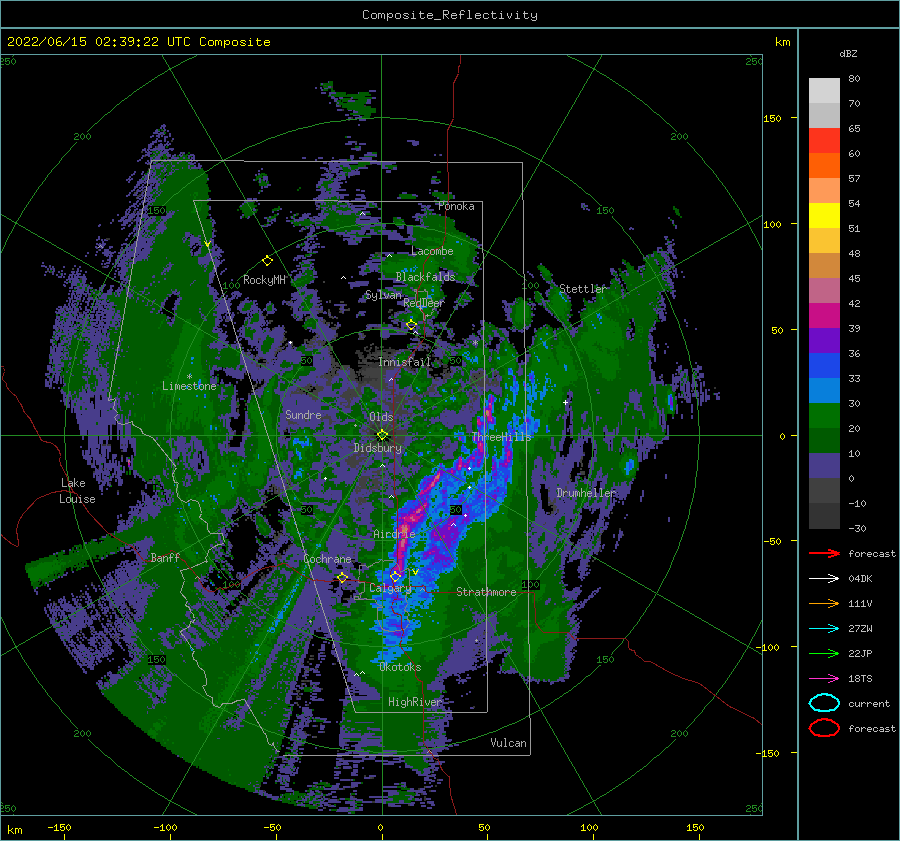
Task: Click yellow diamond marker above Calgary label
Action: click(395, 576)
